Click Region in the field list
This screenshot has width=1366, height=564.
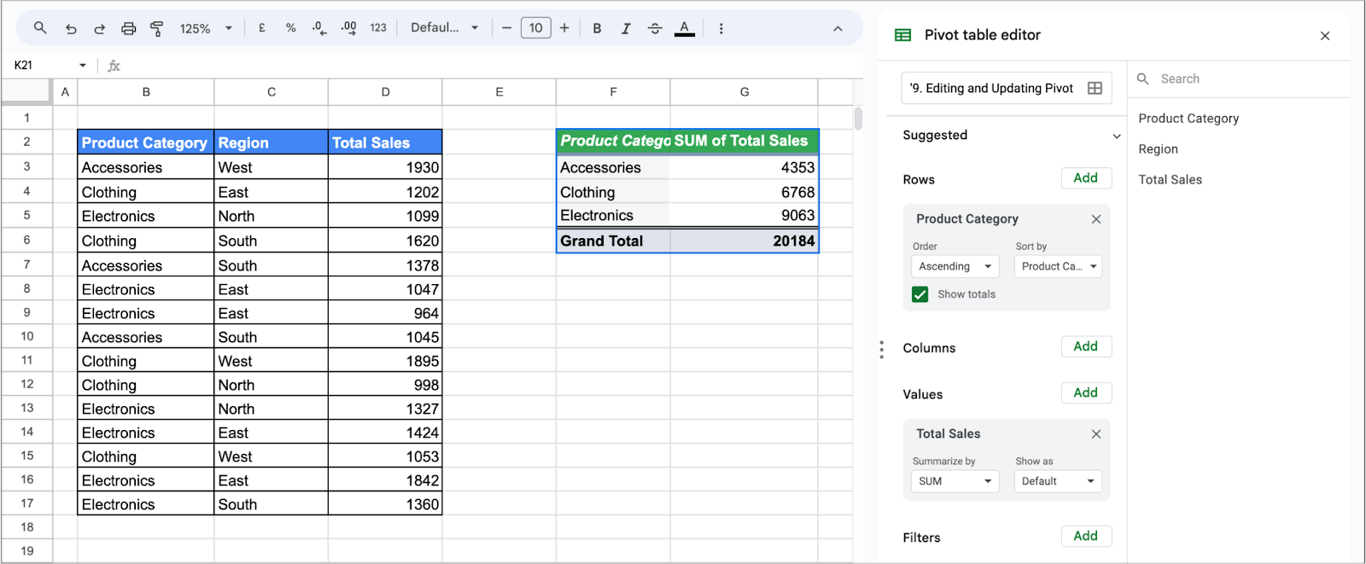point(1158,149)
